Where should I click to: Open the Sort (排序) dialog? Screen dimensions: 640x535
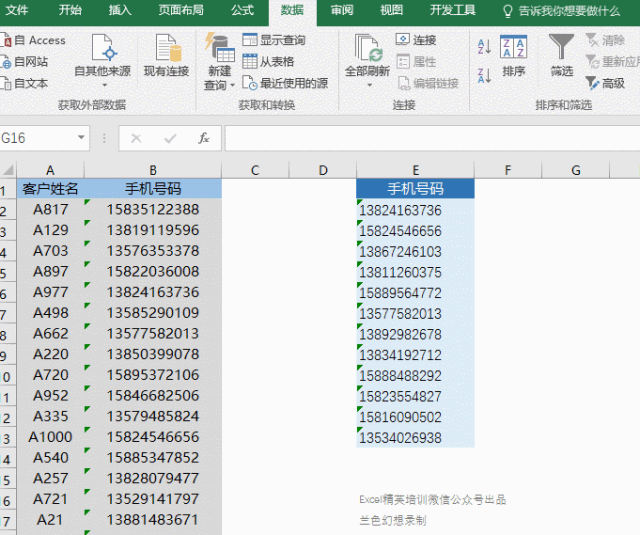pyautogui.click(x=513, y=55)
